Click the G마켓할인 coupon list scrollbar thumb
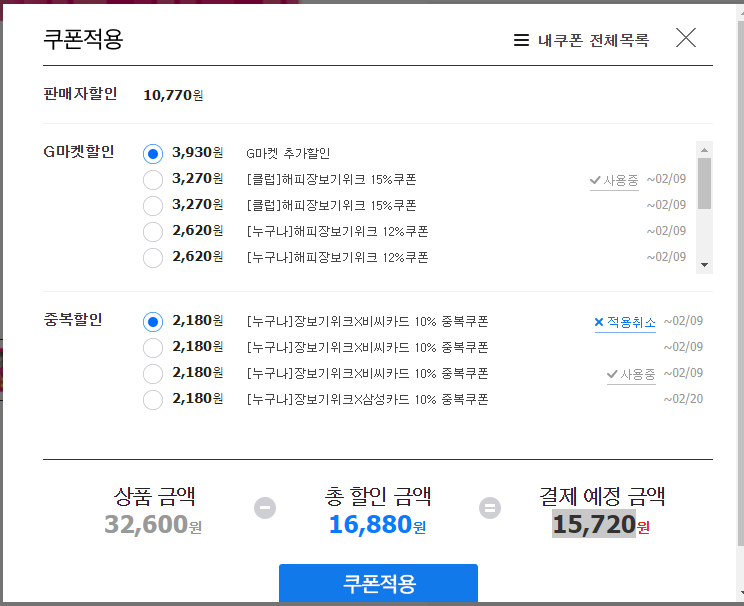The width and height of the screenshot is (744, 606). [705, 183]
